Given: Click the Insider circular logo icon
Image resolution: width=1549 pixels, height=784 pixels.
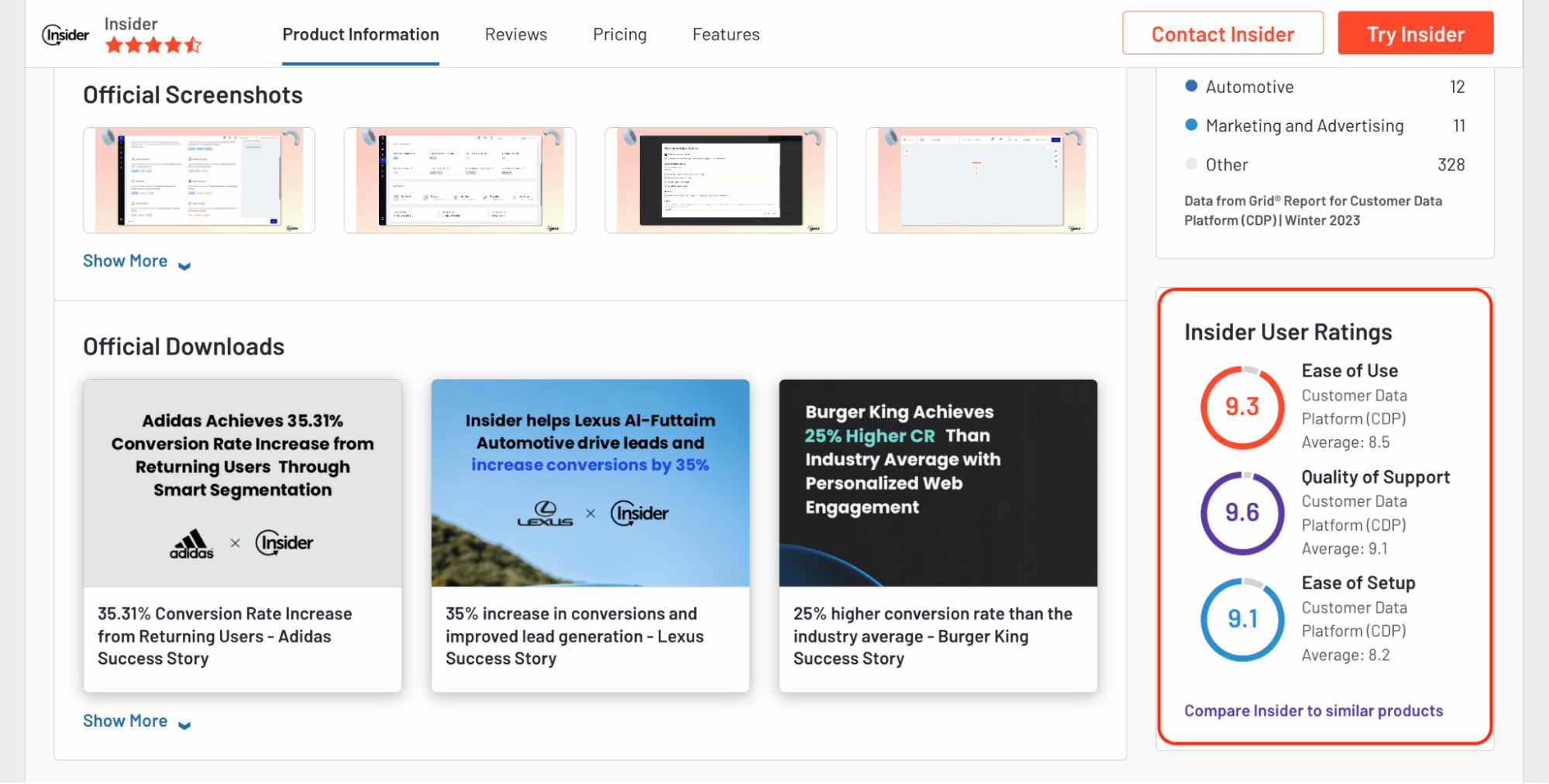Looking at the screenshot, I should point(65,33).
